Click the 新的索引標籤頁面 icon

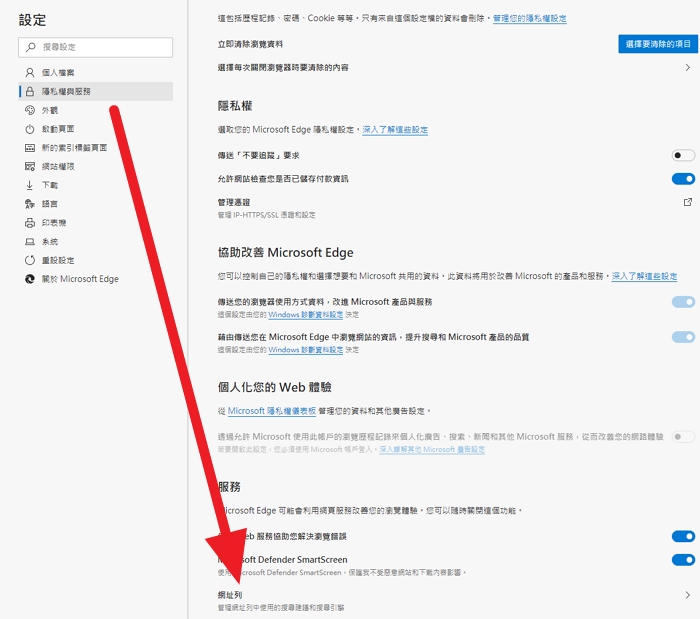[29, 148]
